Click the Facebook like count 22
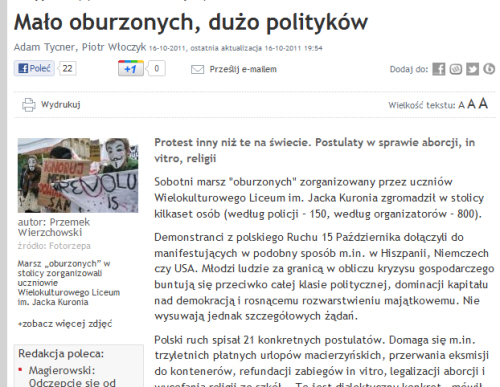Image resolution: width=500 pixels, height=387 pixels. [x=67, y=69]
